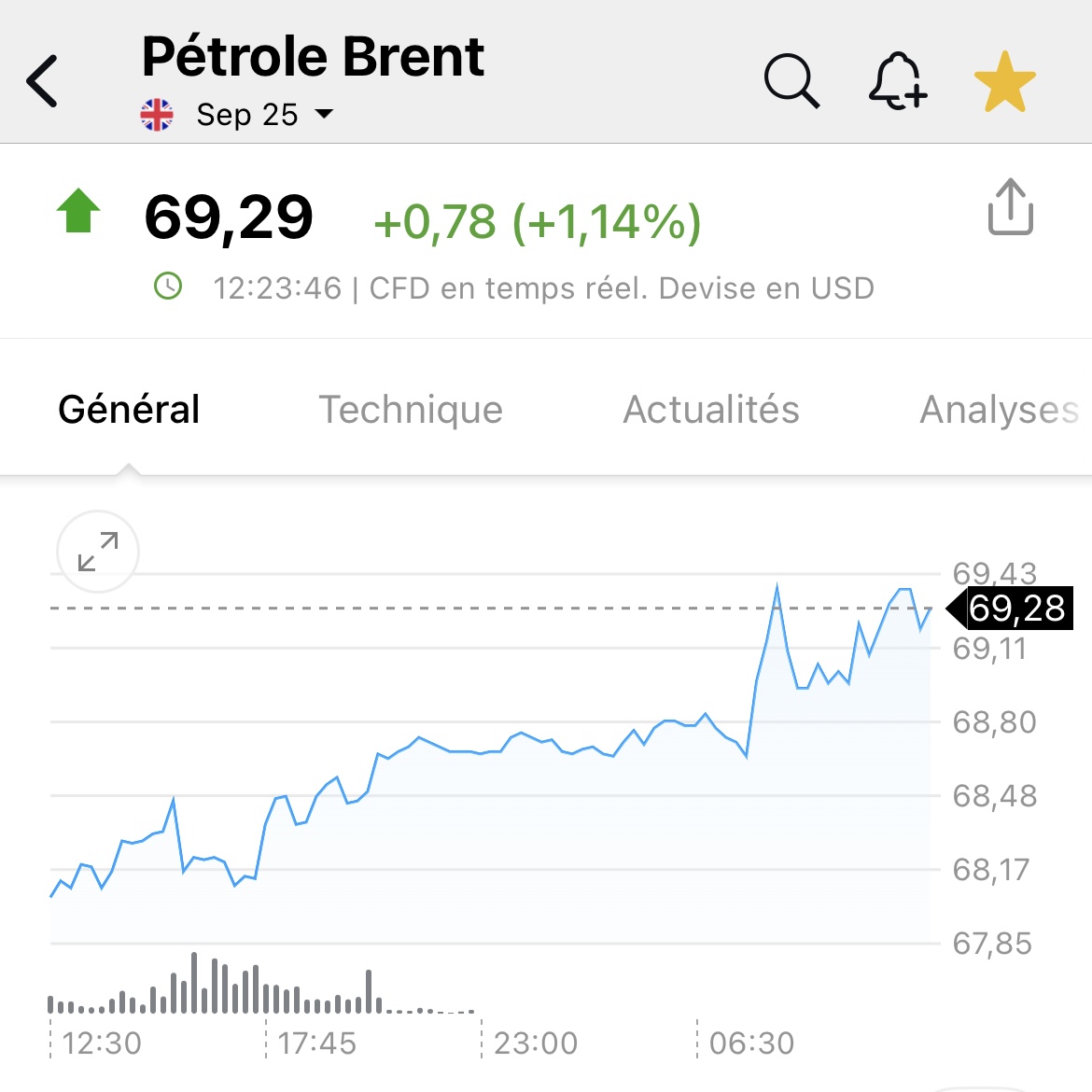Screen dimensions: 1092x1092
Task: Tap the back arrow
Action: (43, 81)
